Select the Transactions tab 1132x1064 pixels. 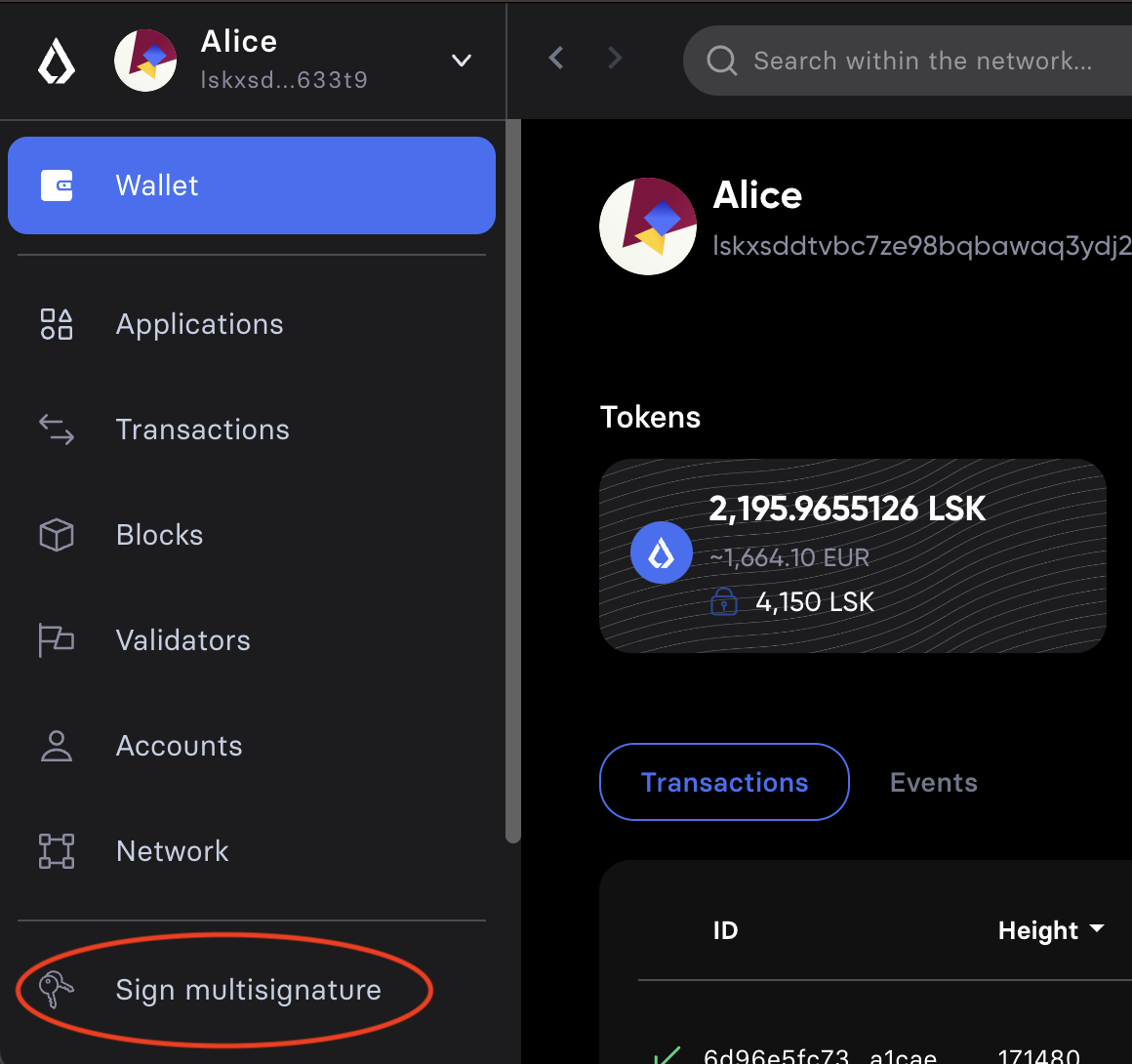(x=724, y=783)
